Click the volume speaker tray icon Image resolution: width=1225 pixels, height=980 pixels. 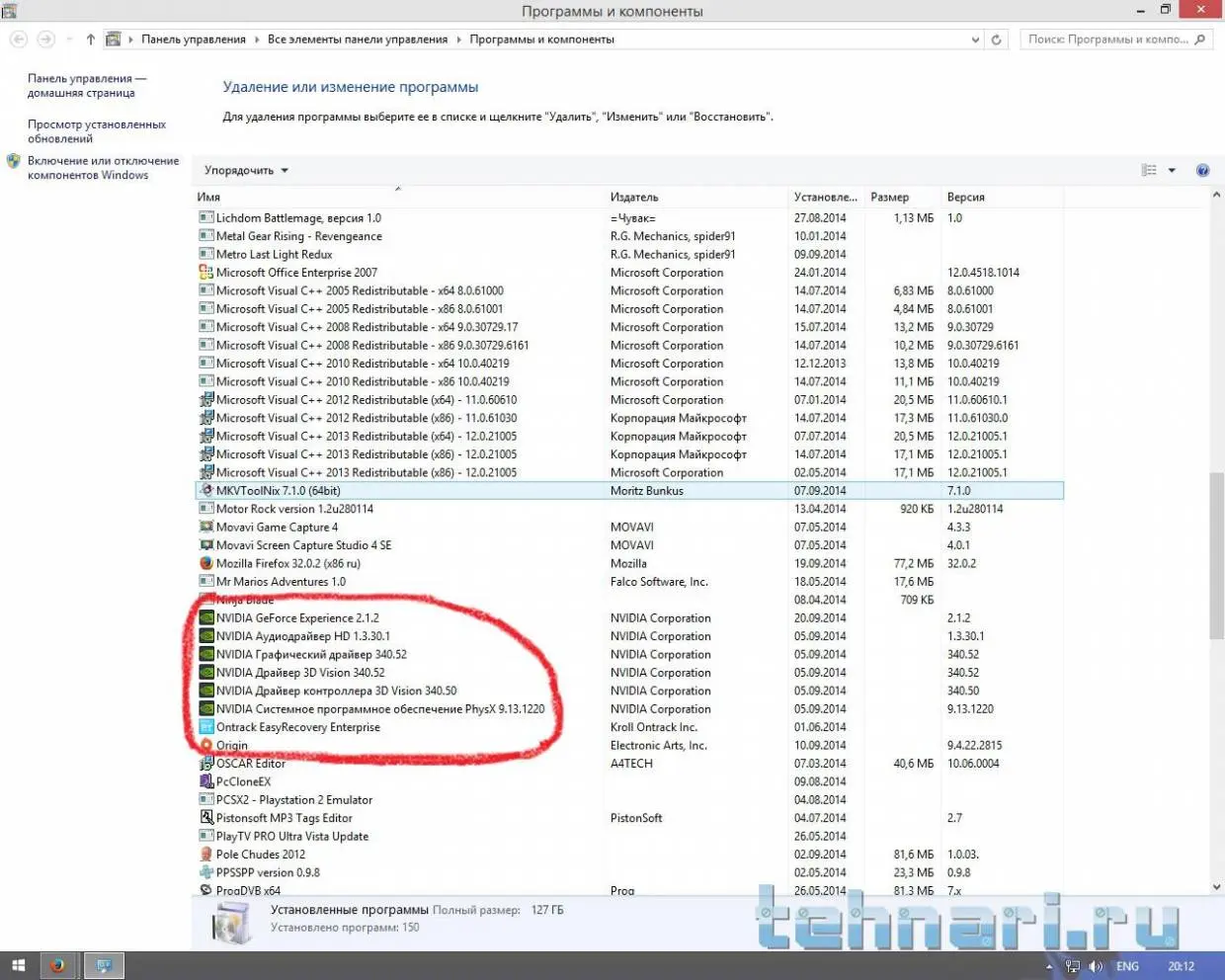tap(1096, 966)
